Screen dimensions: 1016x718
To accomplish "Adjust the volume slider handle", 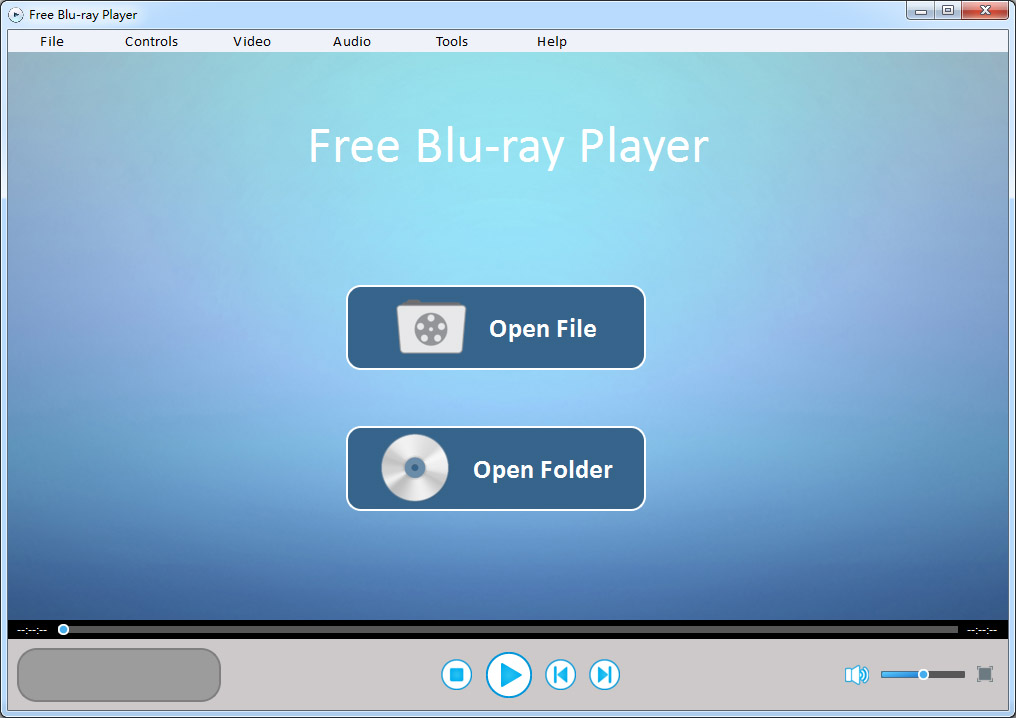I will click(923, 675).
